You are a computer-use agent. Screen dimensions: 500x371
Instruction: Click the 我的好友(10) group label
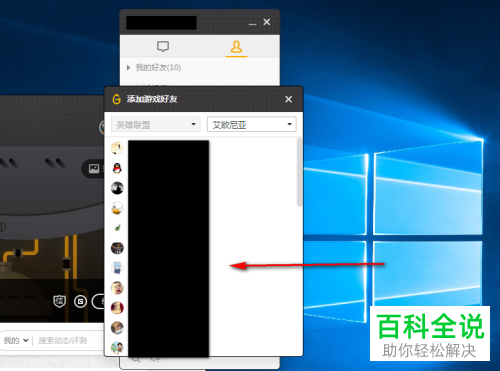(x=158, y=68)
